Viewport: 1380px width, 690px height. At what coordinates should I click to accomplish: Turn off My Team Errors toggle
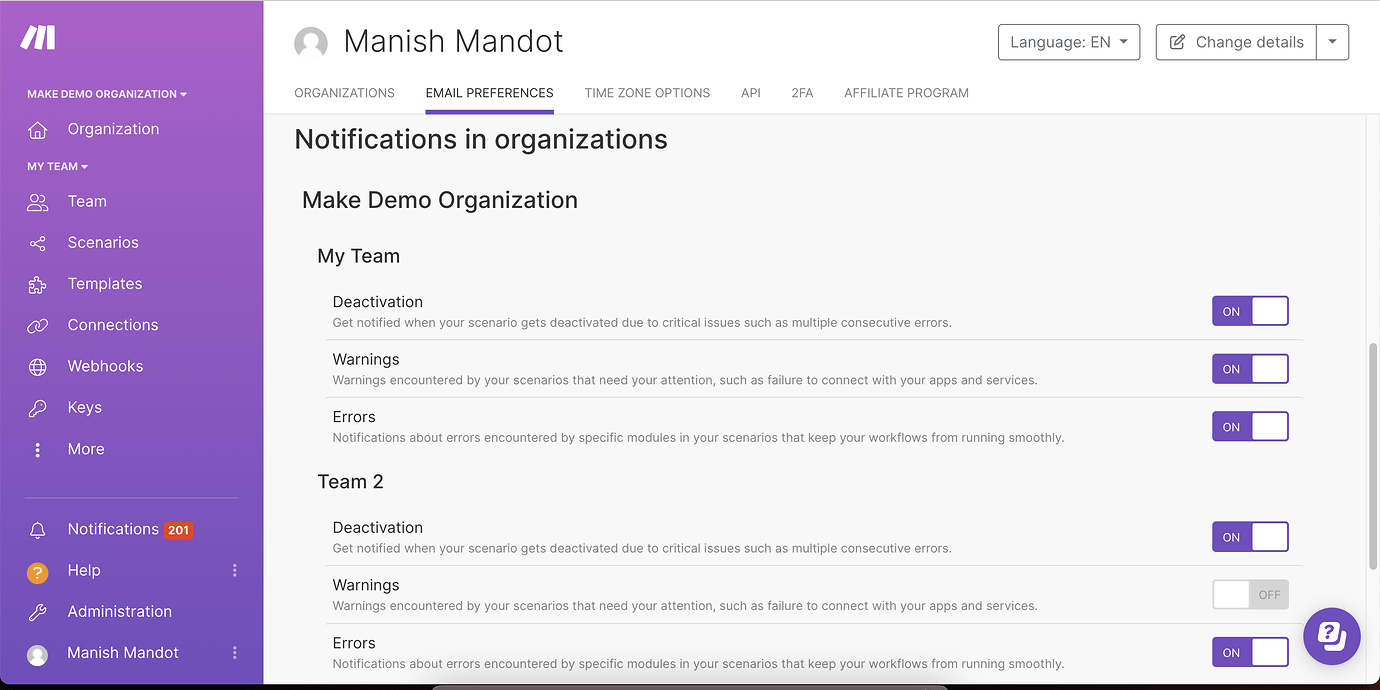1250,427
